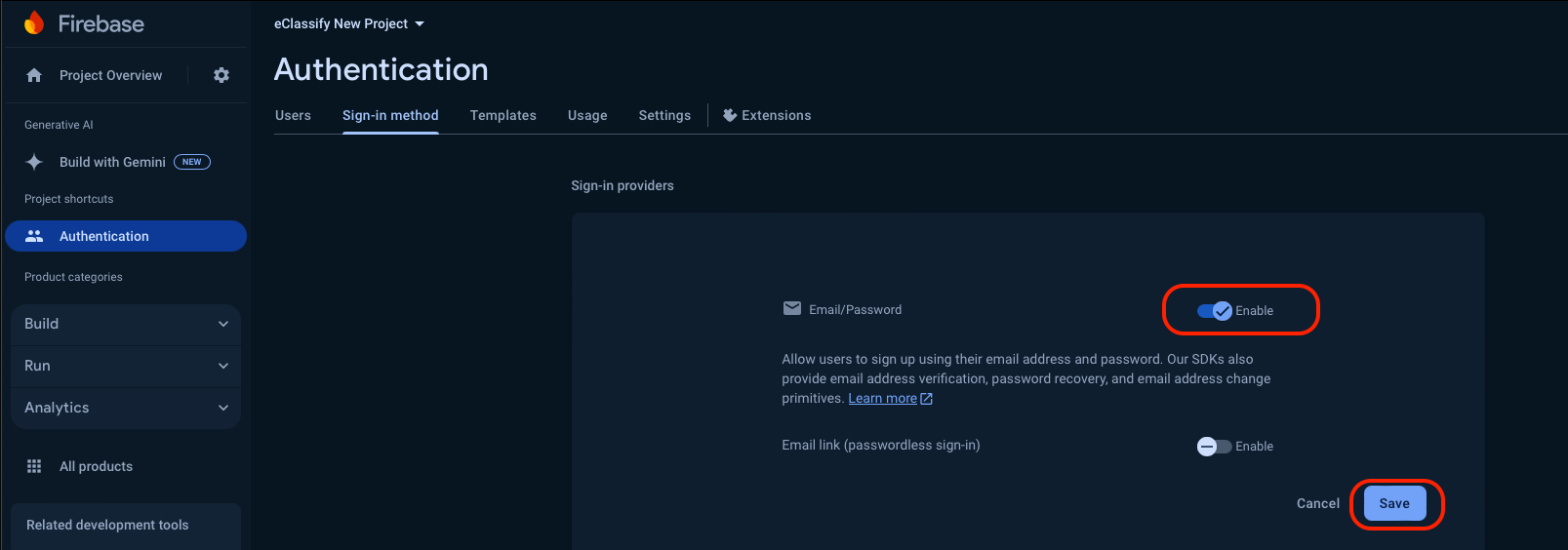
Task: Open Project Overview link
Action: [111, 75]
